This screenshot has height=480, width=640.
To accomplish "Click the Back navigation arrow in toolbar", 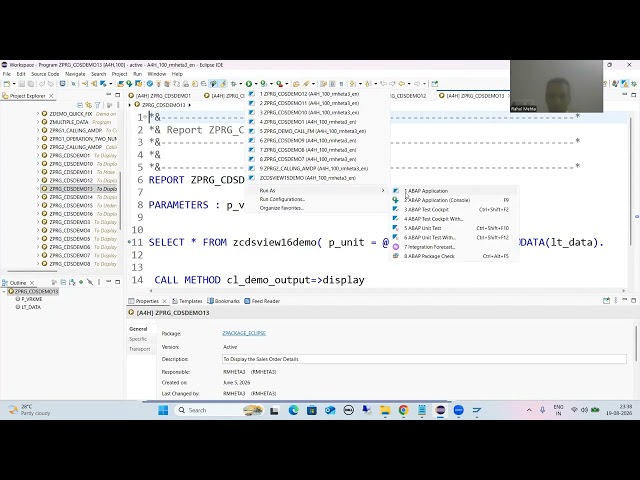I will (x=402, y=84).
